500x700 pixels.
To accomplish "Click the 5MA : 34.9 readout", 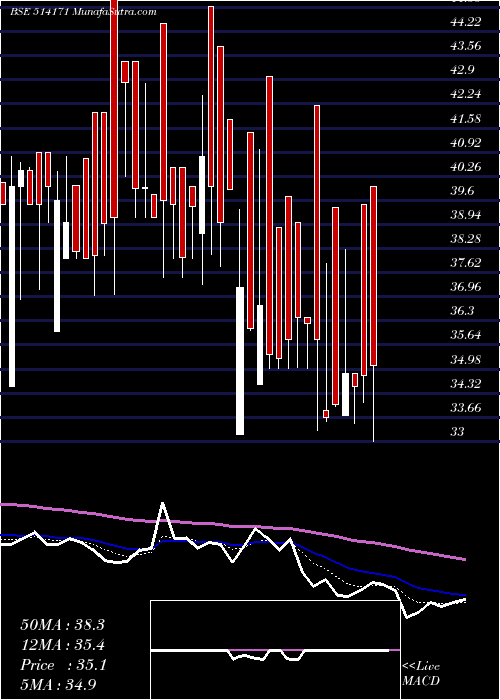I will 58,685.
